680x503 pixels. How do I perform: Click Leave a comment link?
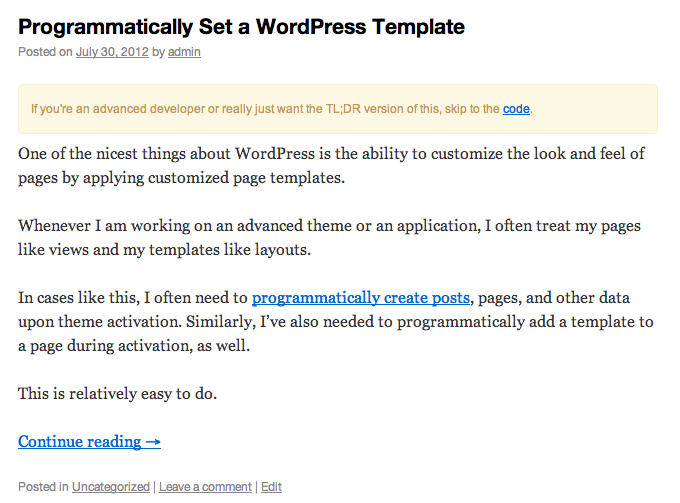(205, 487)
